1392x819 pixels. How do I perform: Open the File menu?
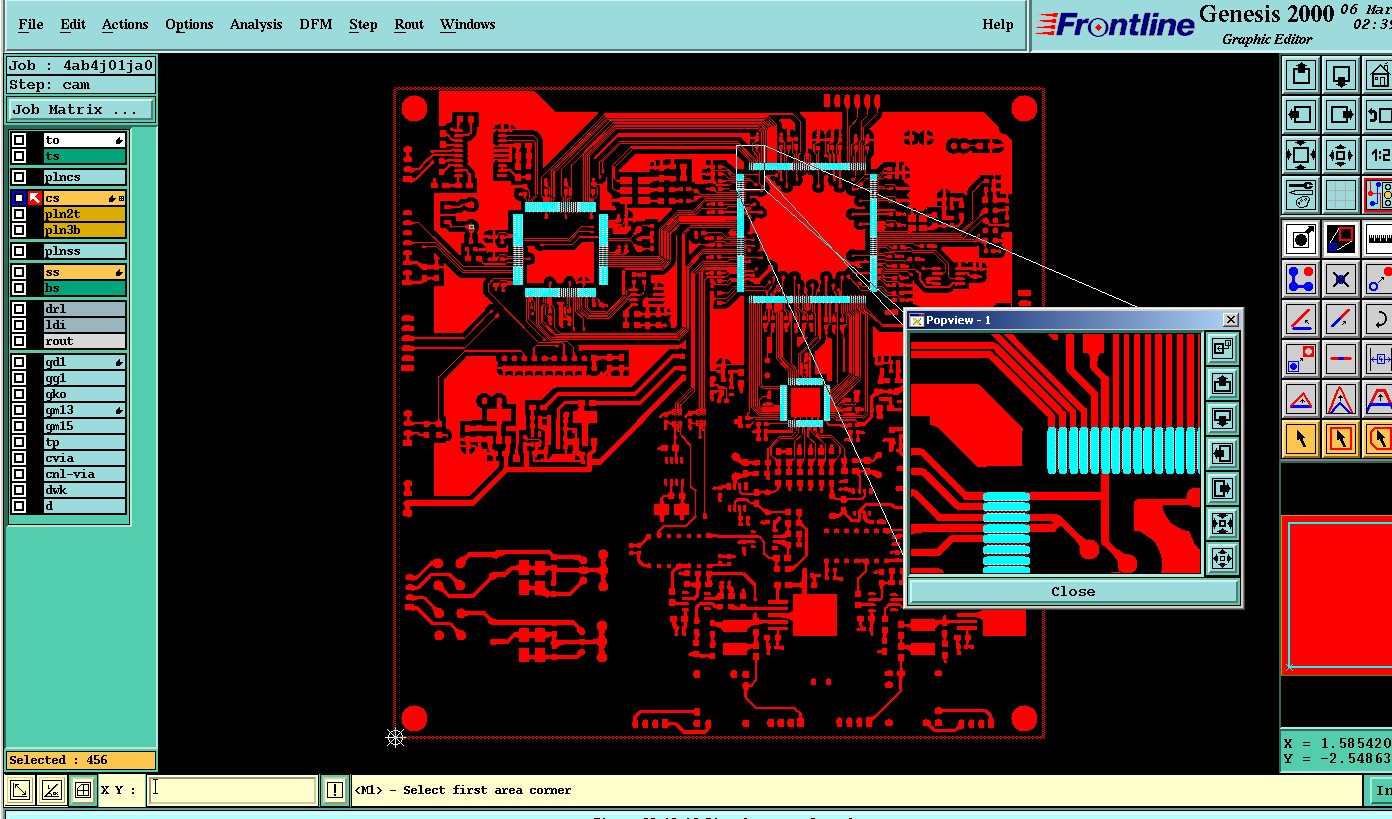(x=31, y=24)
